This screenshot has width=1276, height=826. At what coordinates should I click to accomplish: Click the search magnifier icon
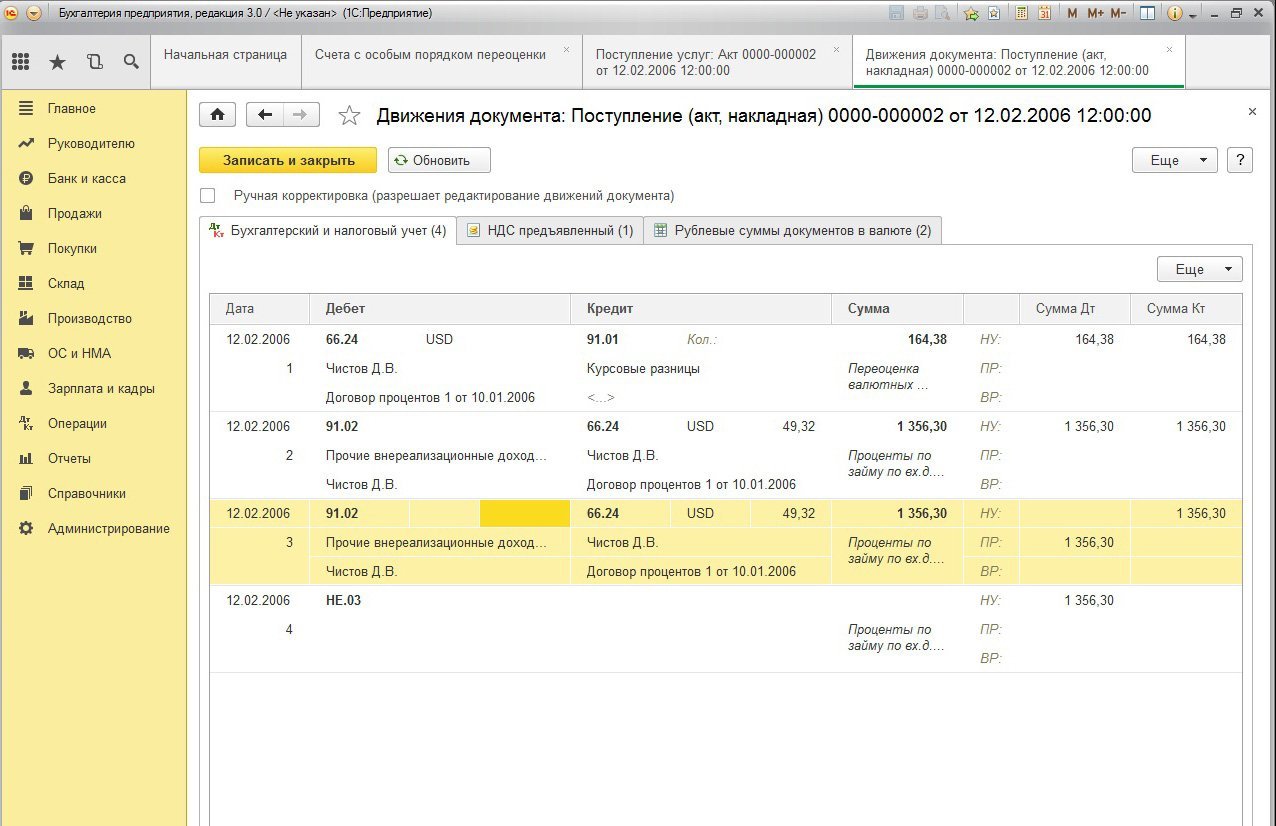click(x=131, y=62)
